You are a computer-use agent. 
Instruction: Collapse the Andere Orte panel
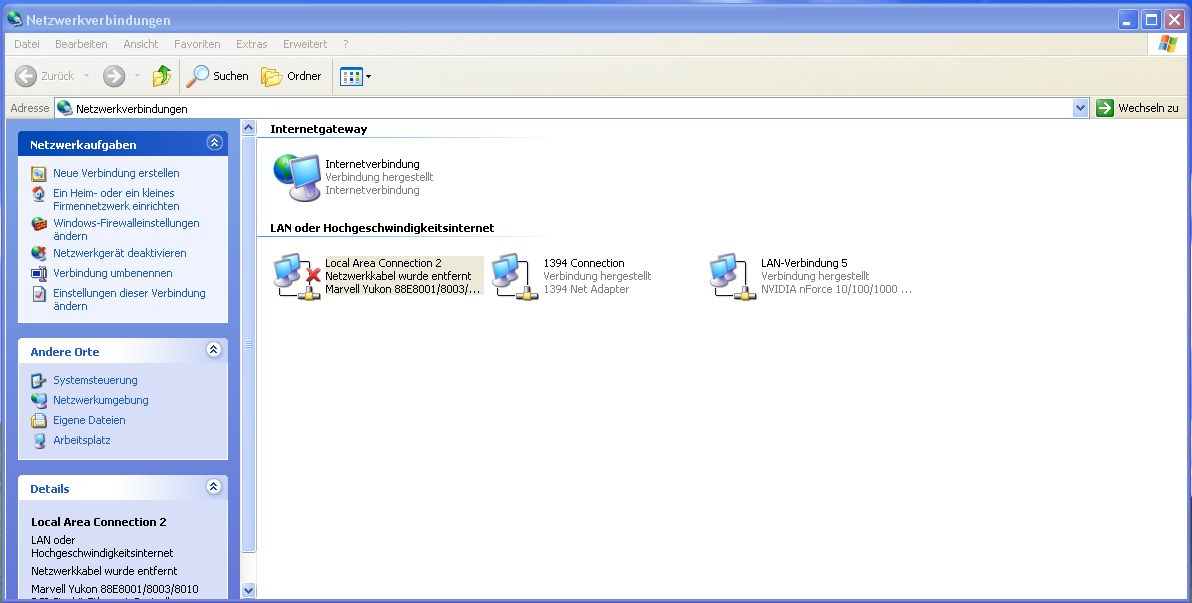(214, 350)
